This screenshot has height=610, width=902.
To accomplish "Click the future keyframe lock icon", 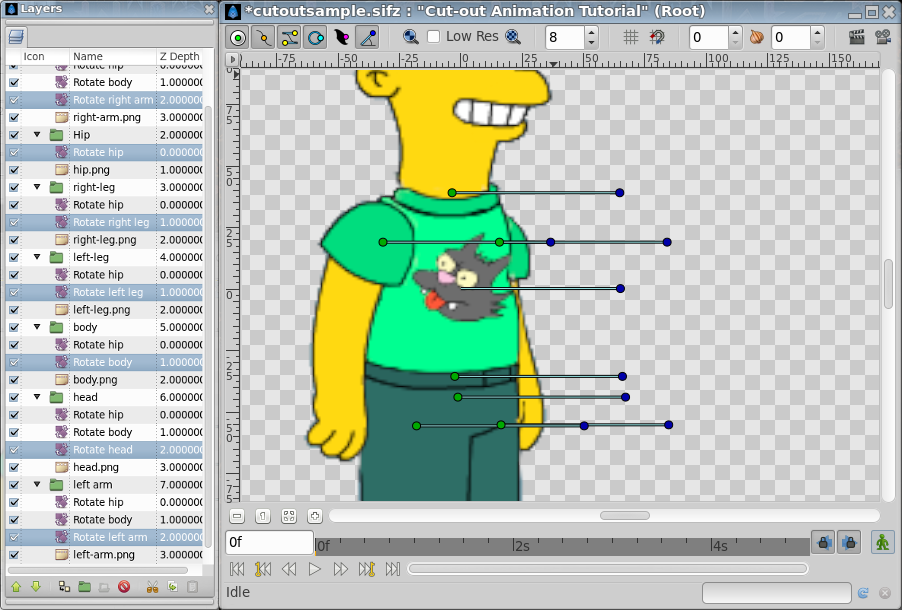I will (x=849, y=543).
